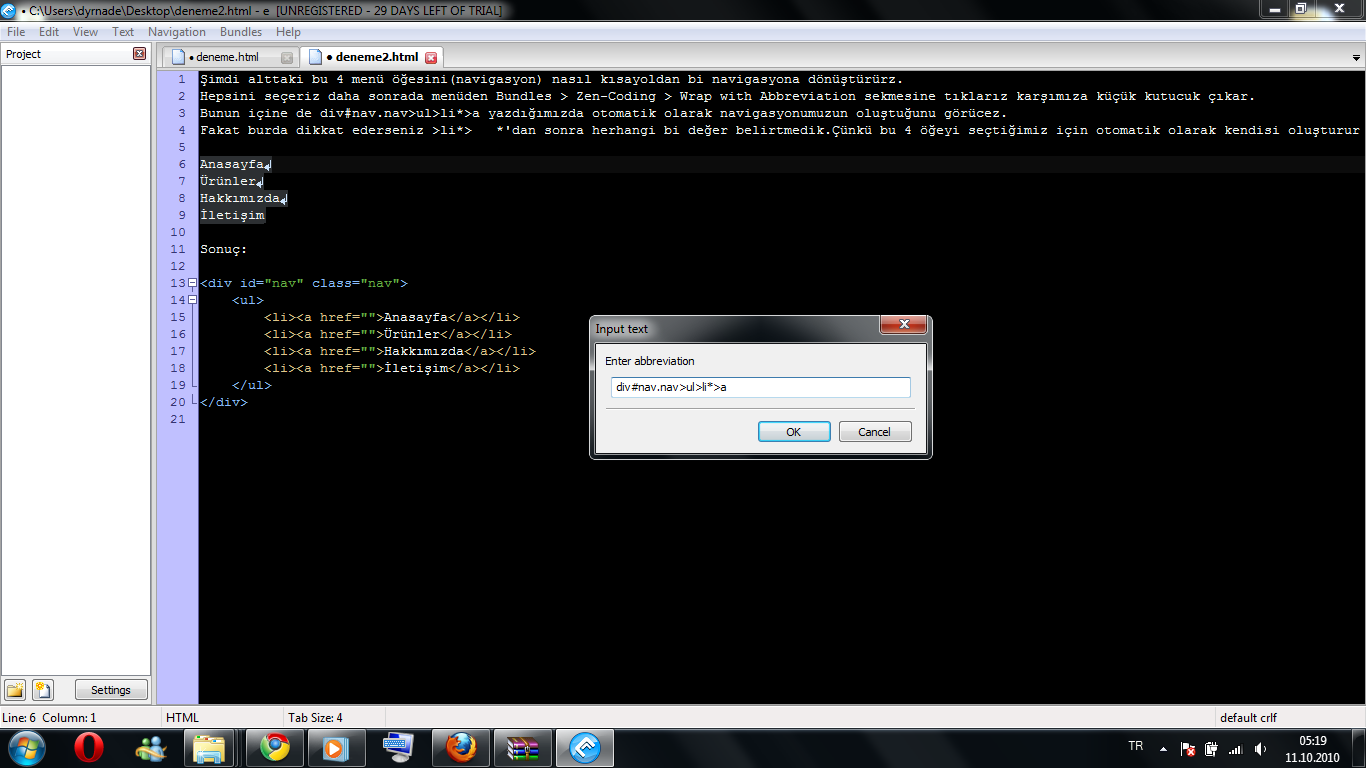Switch to the deneme.html tab
The image size is (1366, 768).
227,57
